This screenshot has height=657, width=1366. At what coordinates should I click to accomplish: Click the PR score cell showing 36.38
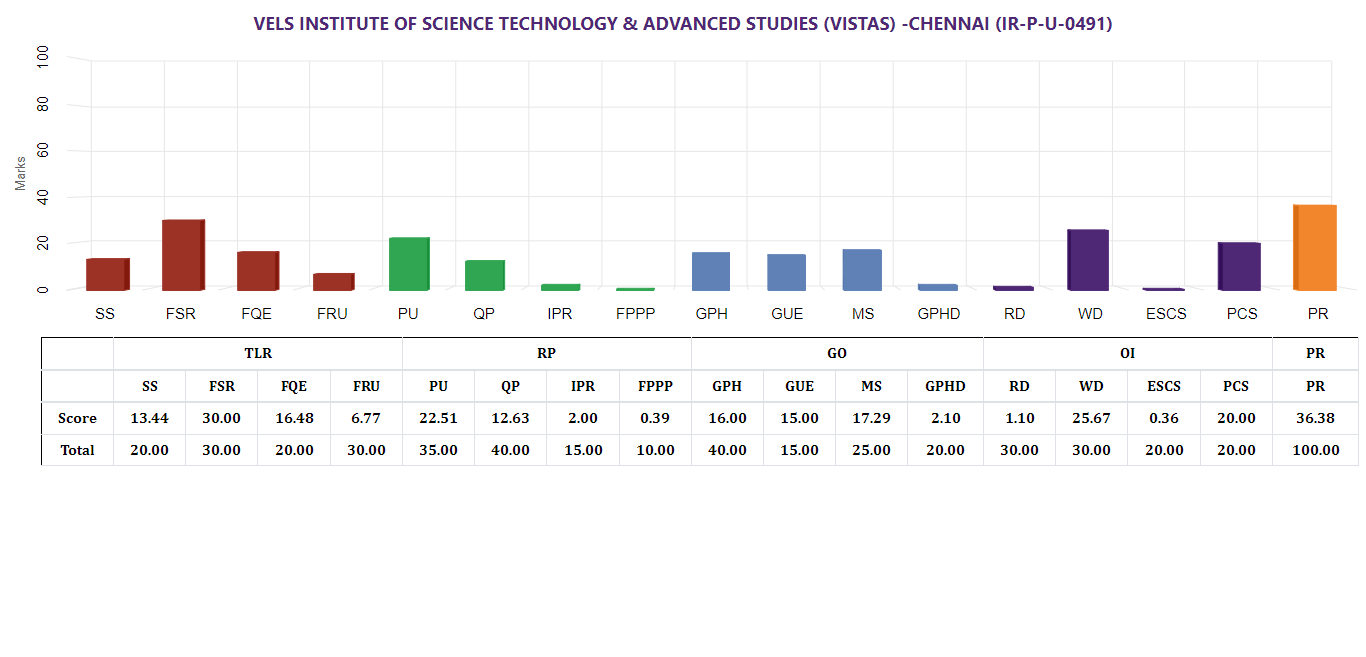[1315, 418]
